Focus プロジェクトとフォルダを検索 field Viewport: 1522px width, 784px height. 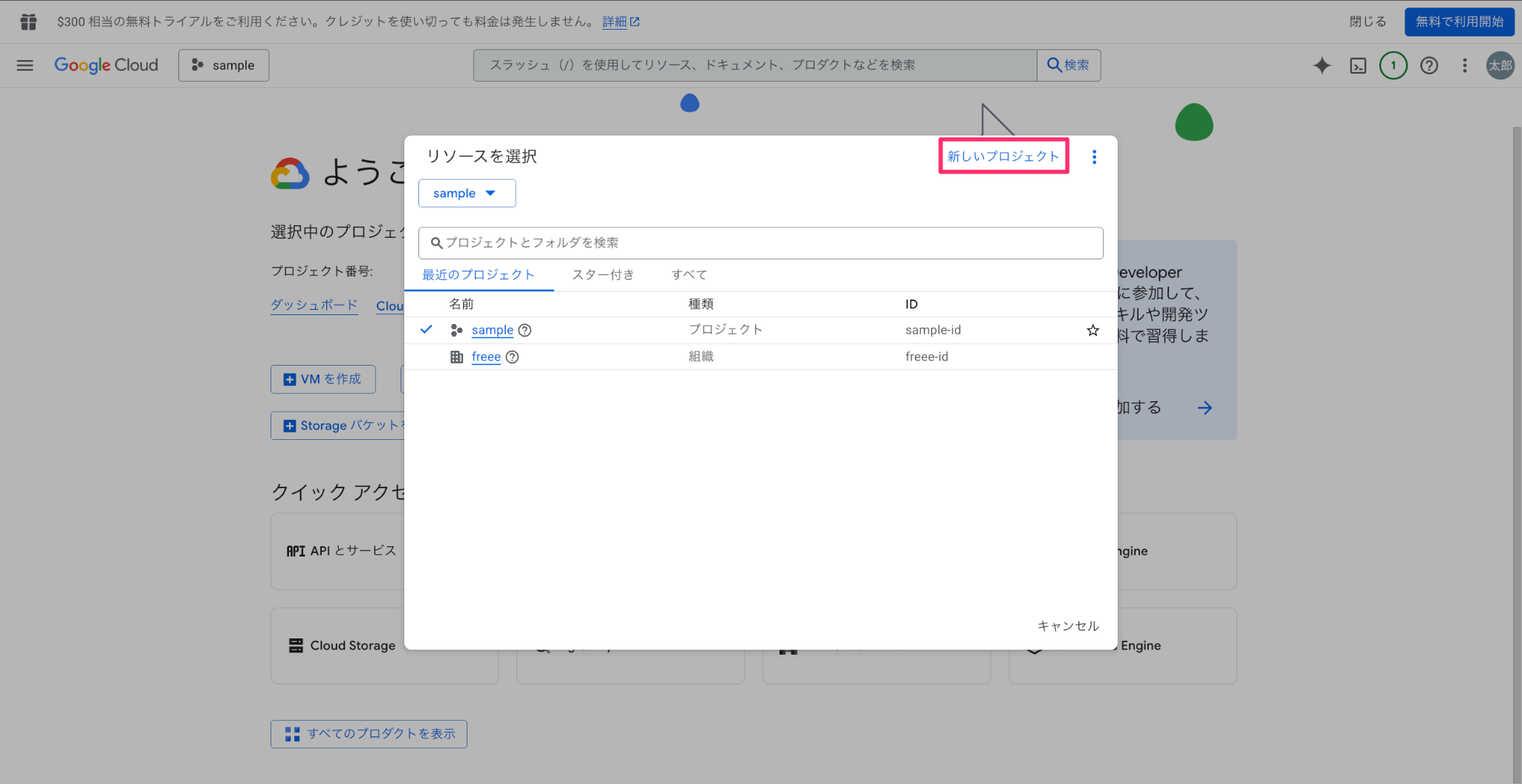pyautogui.click(x=760, y=243)
